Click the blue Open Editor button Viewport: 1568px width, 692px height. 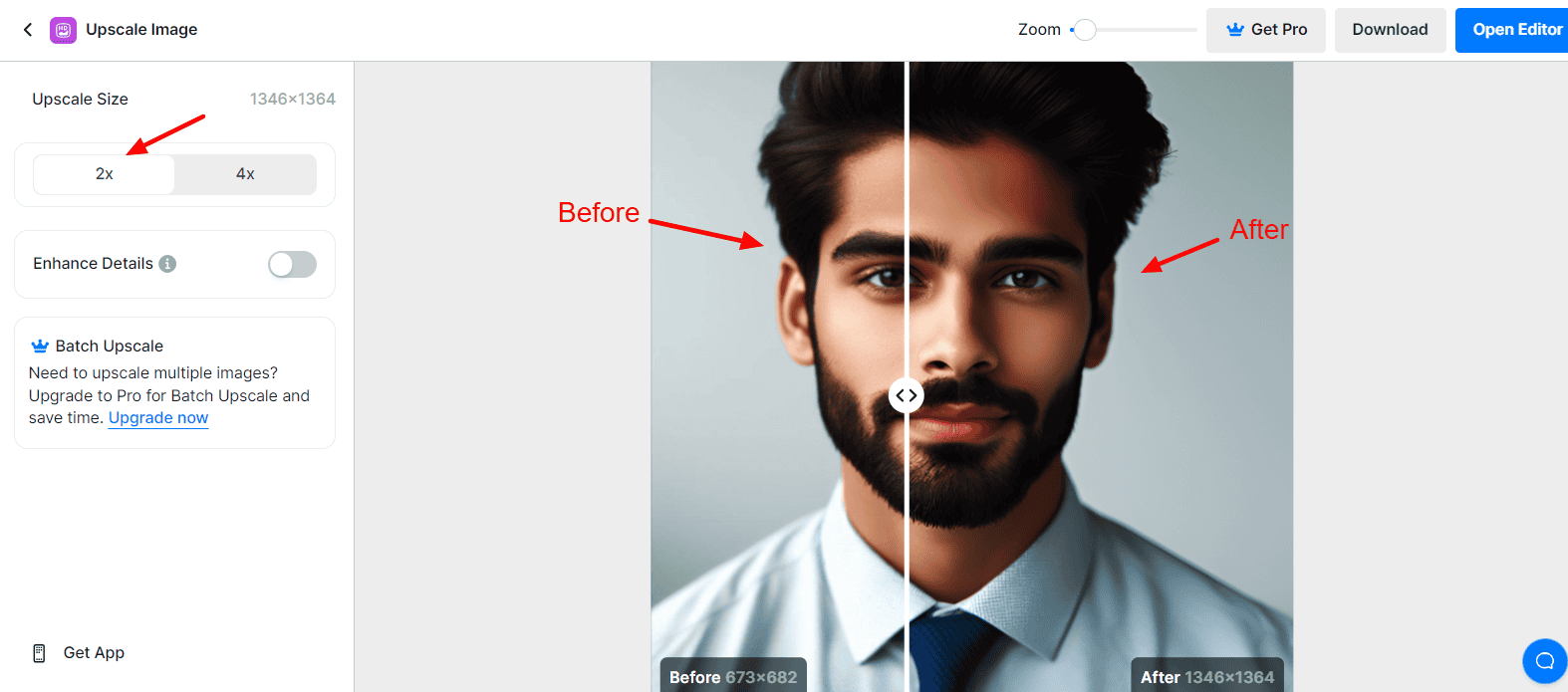[x=1514, y=30]
